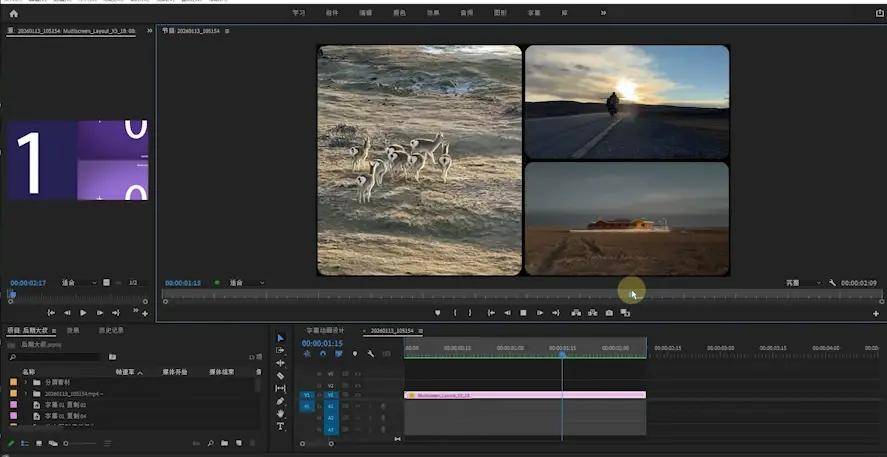Screen dimensions: 887x457
Task: Open Program monitor zoom level dropdown
Action: click(246, 283)
